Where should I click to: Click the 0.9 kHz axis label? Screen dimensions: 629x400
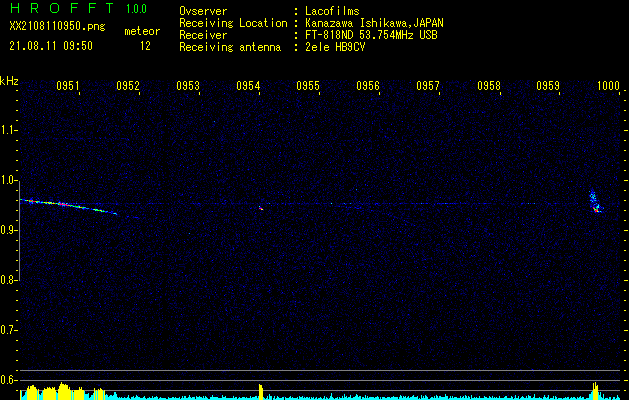8,230
